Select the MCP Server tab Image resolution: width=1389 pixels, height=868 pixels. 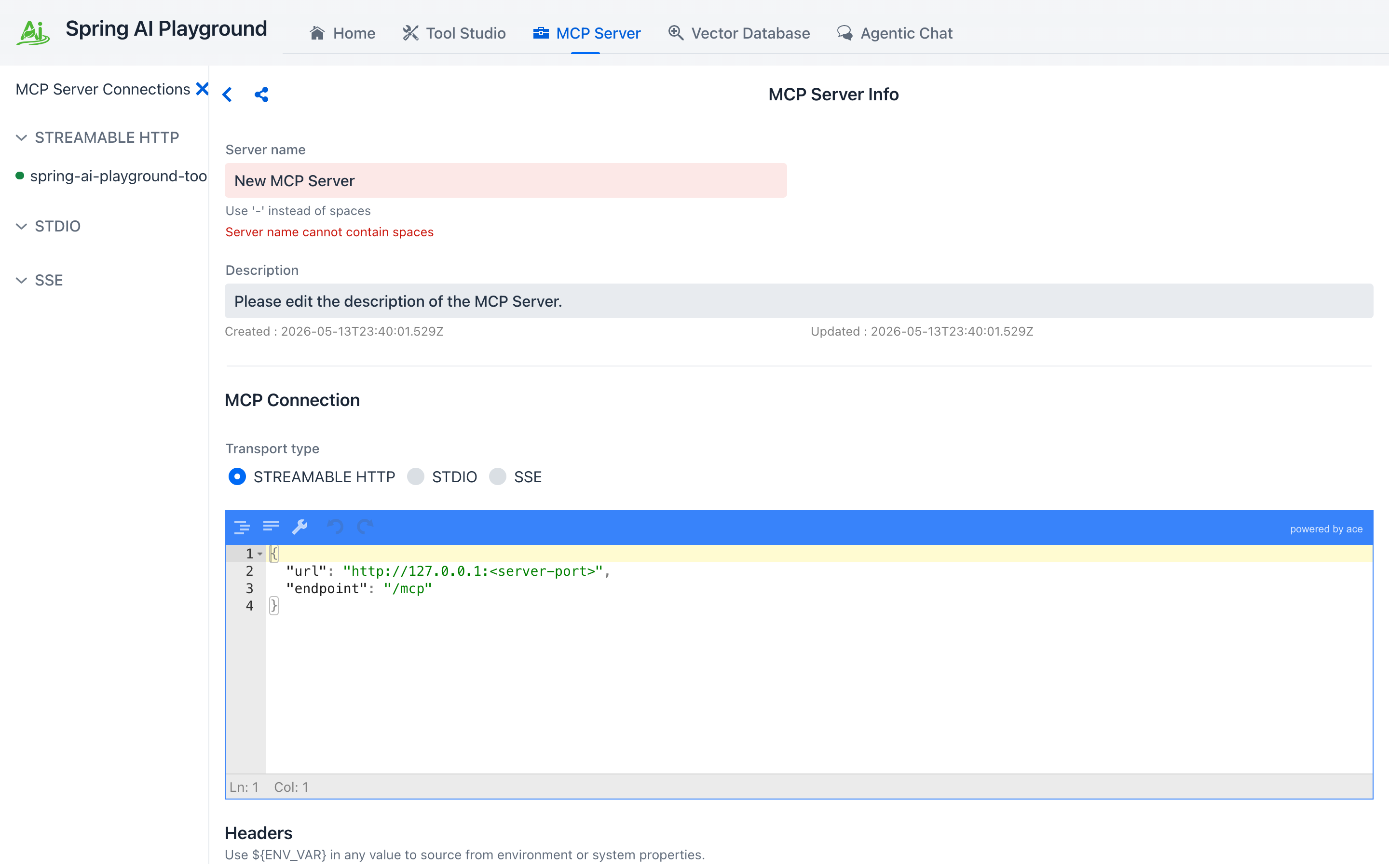pos(586,33)
